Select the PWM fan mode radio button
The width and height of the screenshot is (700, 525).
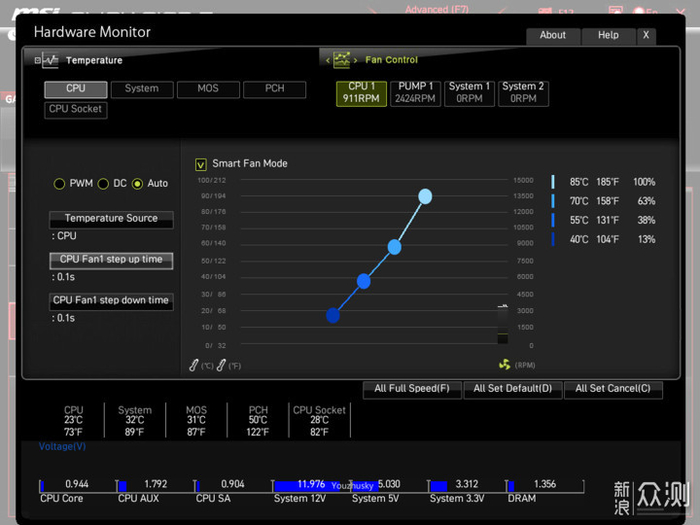(x=59, y=184)
